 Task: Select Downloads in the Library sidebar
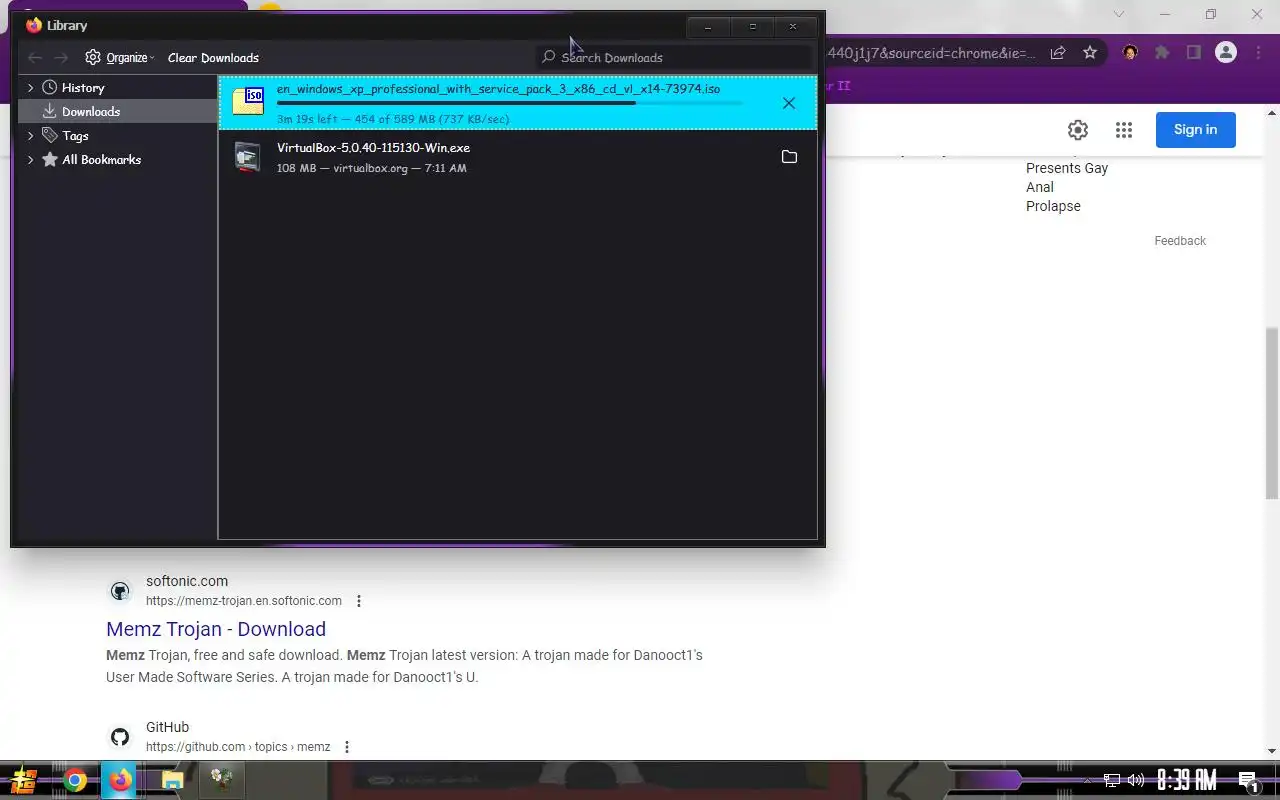[91, 112]
